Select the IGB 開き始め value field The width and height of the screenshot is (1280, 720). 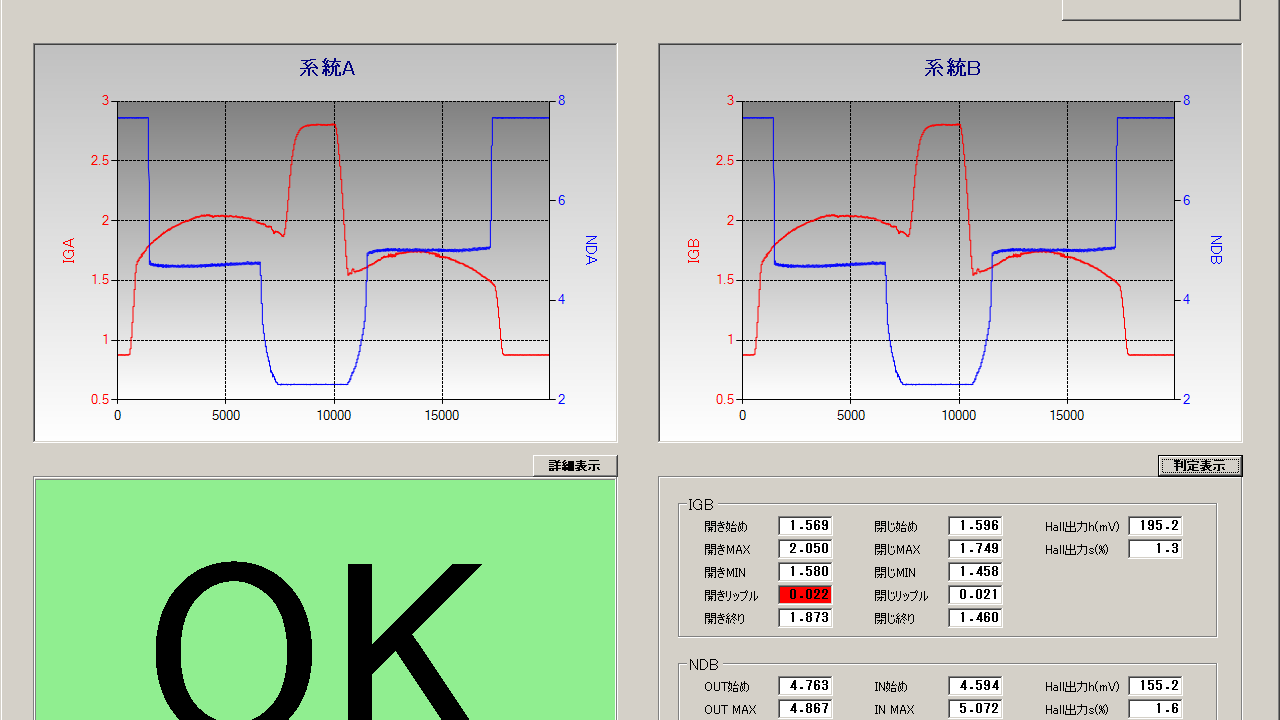(x=805, y=526)
